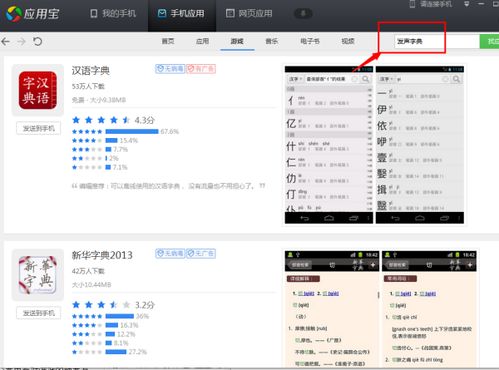Viewport: 499px width, 370px height.
Task: Click the 无病毒 badge of 汉语字典
Action: [170, 69]
